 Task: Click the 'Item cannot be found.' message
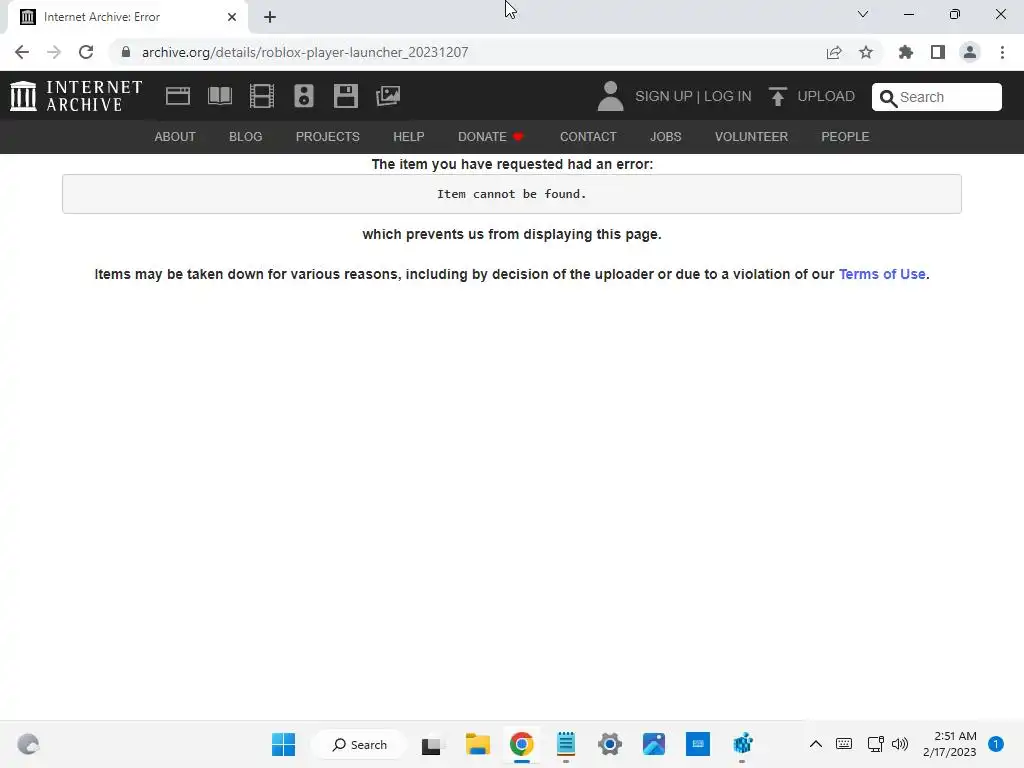[x=511, y=194]
